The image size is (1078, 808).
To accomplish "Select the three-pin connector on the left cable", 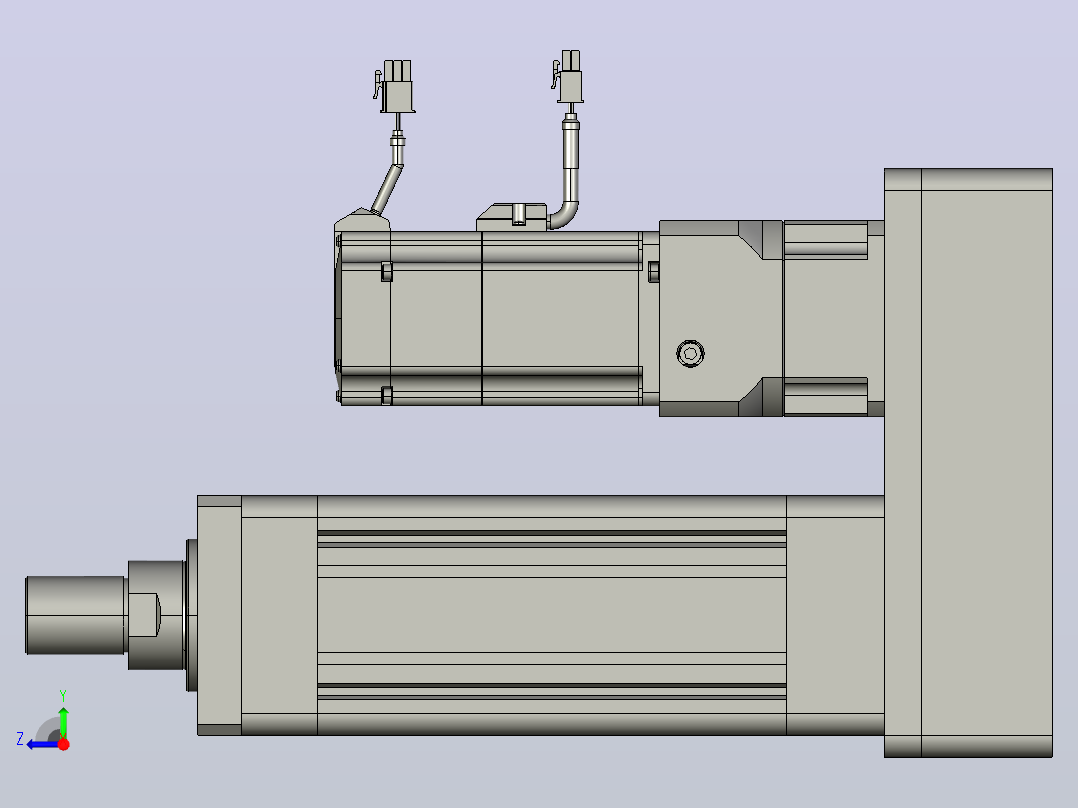I will coord(395,87).
